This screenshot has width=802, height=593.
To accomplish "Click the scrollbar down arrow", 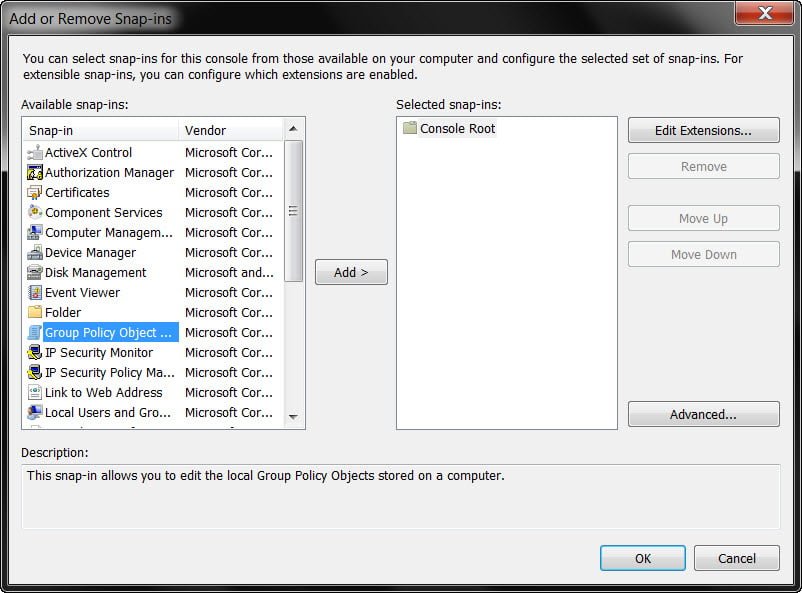I will (293, 417).
